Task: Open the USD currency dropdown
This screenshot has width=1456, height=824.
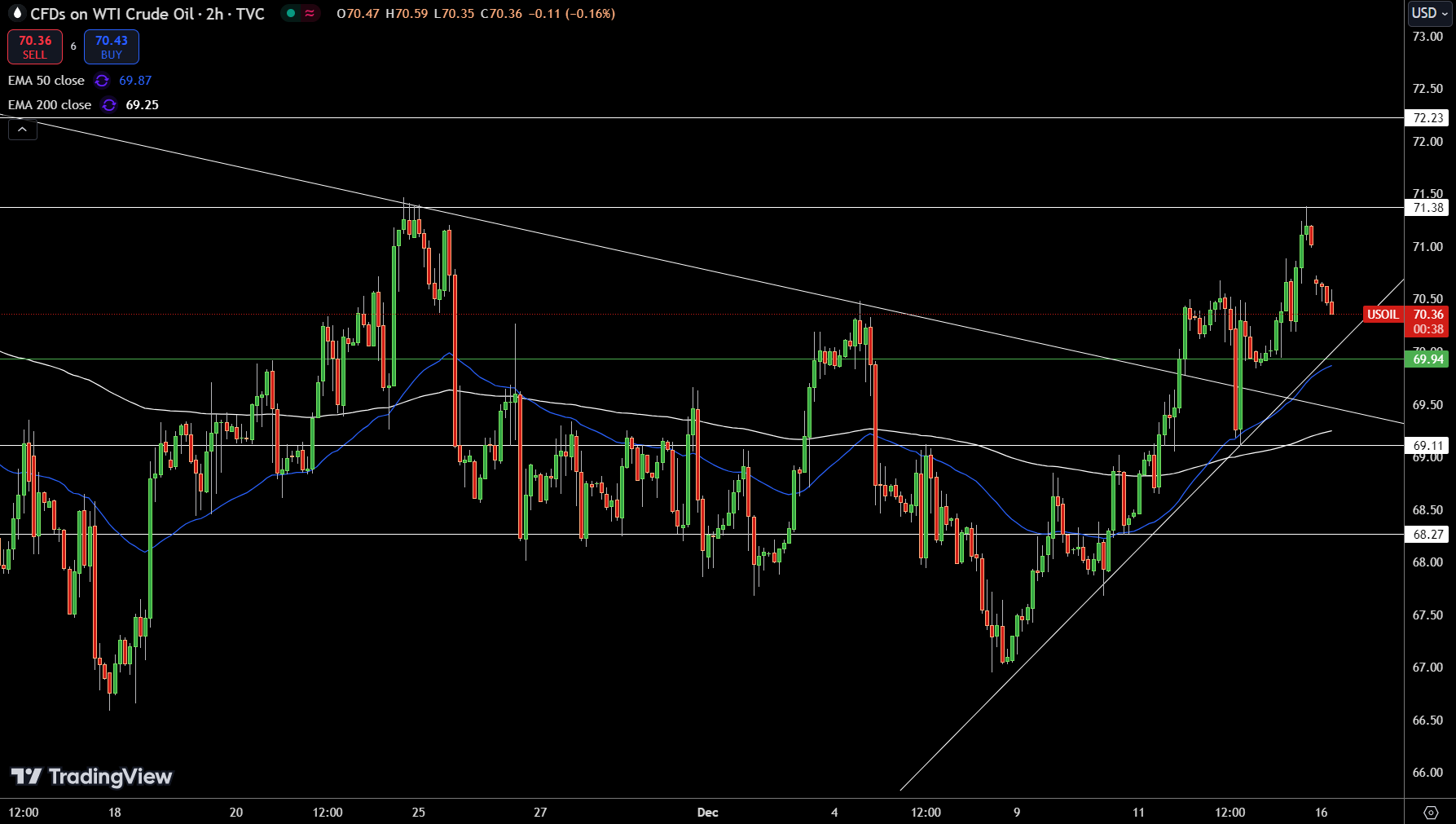Action: [x=1430, y=13]
